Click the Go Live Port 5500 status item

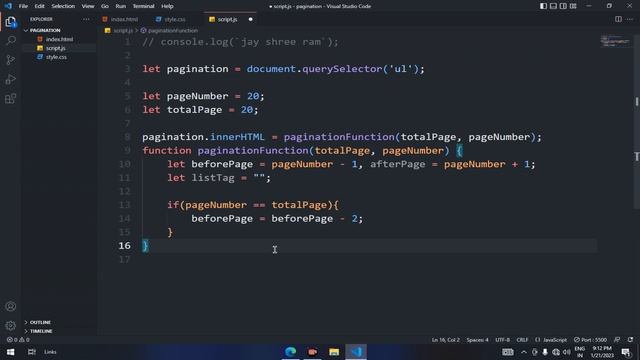tap(590, 340)
